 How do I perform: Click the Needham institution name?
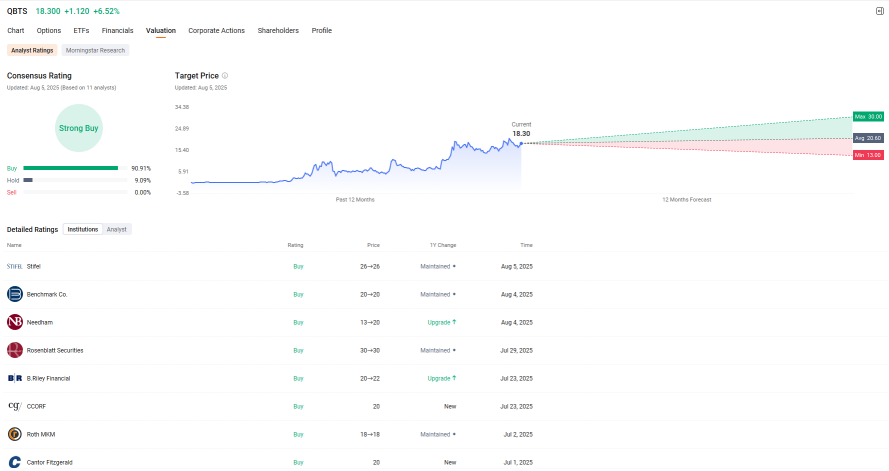point(40,323)
